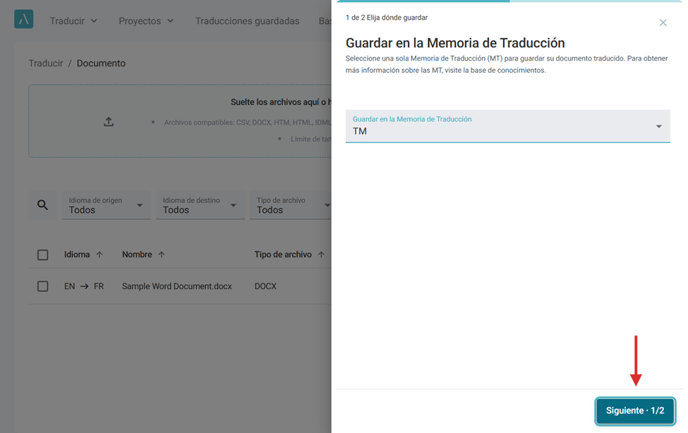Click the EN → FR language cell
Image resolution: width=688 pixels, height=433 pixels.
[84, 286]
